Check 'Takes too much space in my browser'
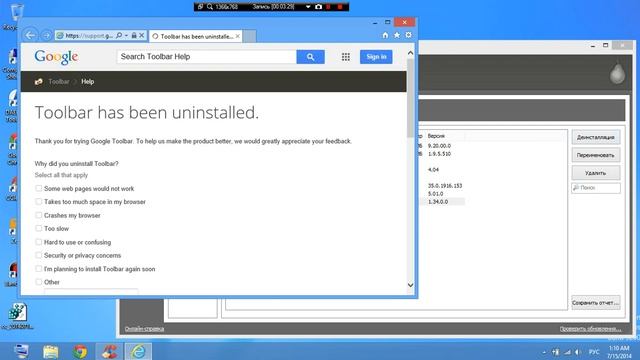640x360 pixels. 38,202
